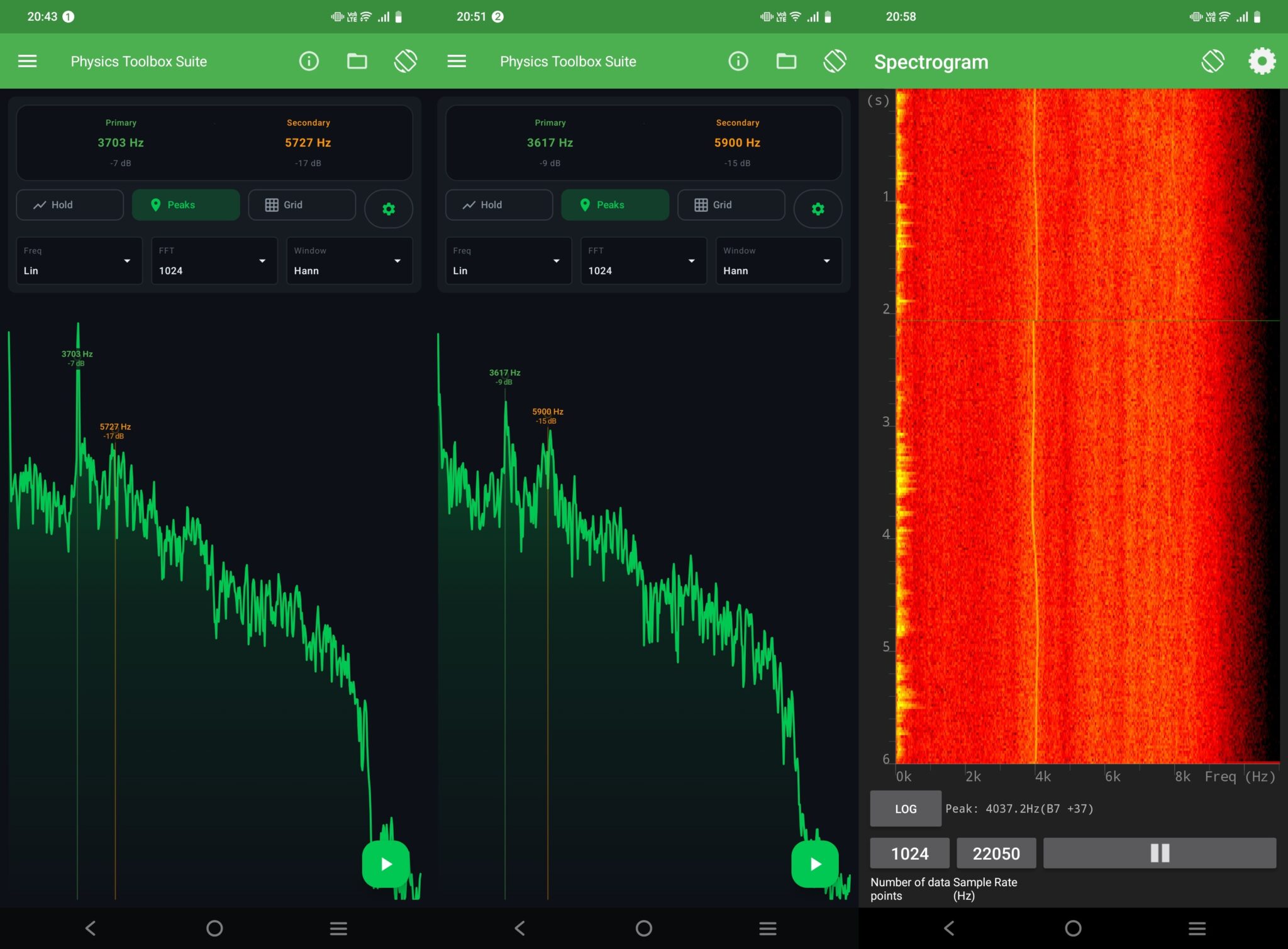Tap green settings gear beside left Grid button

click(x=389, y=209)
